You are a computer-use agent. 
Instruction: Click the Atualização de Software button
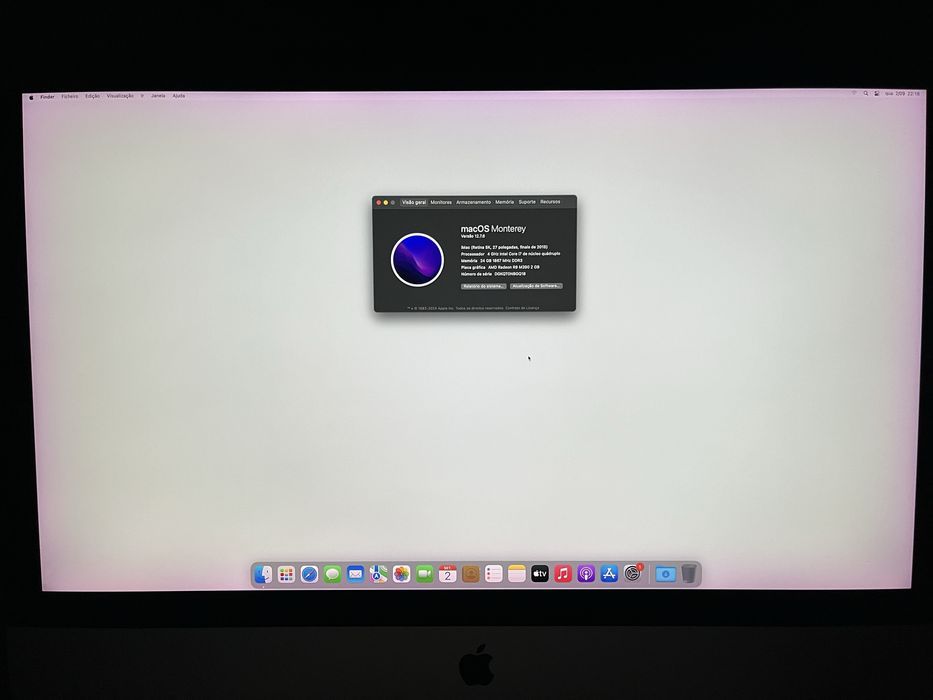coord(536,286)
